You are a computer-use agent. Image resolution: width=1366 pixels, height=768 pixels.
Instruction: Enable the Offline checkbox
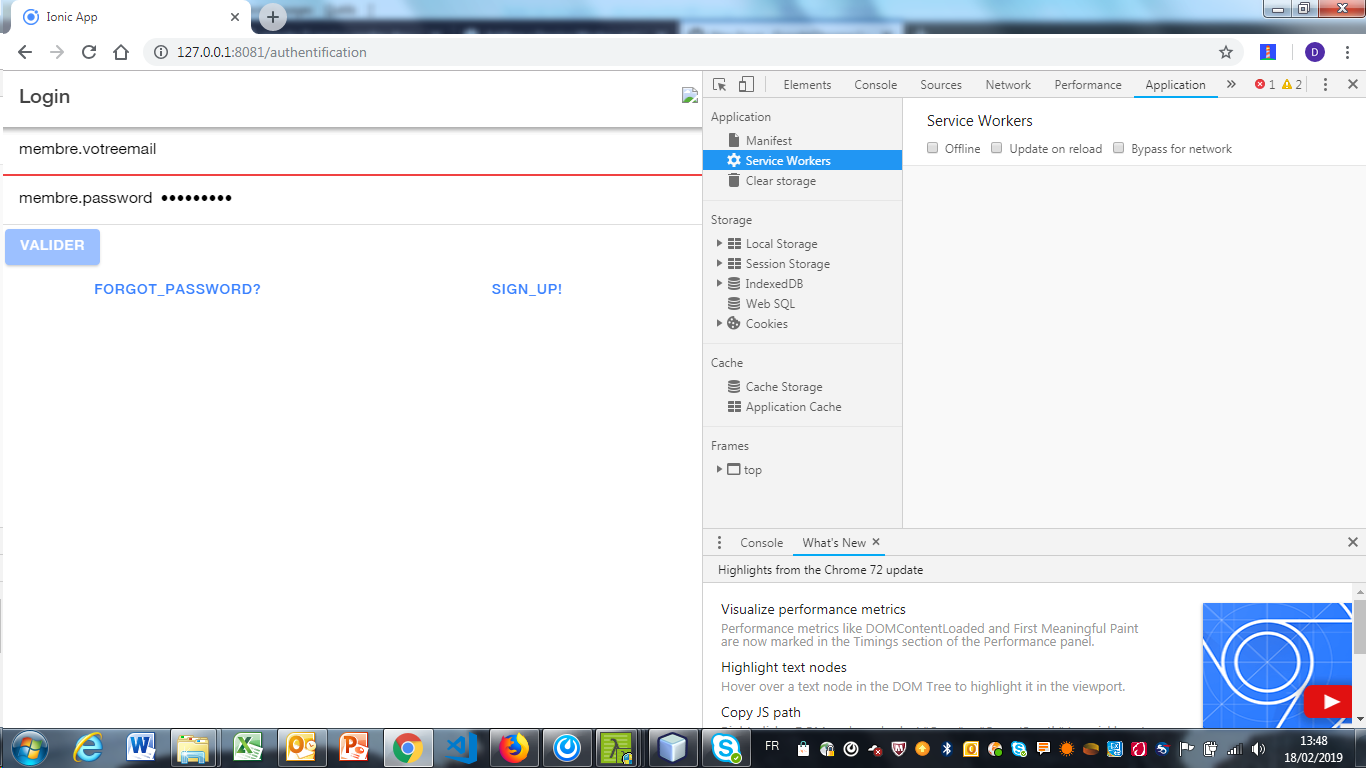click(x=932, y=147)
